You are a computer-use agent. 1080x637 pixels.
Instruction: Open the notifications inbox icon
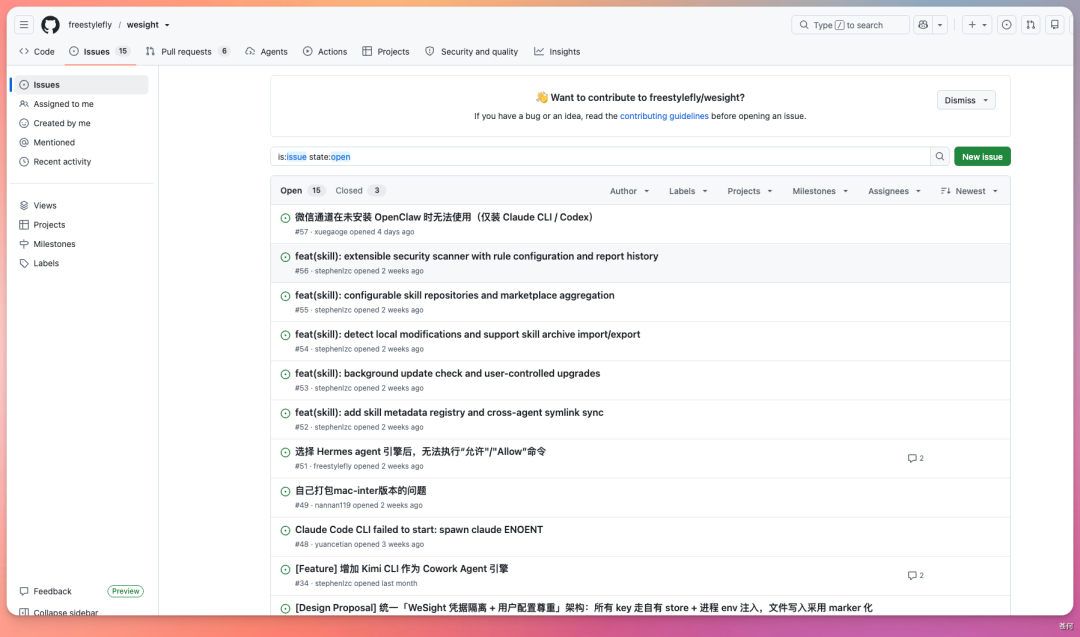(x=1055, y=25)
